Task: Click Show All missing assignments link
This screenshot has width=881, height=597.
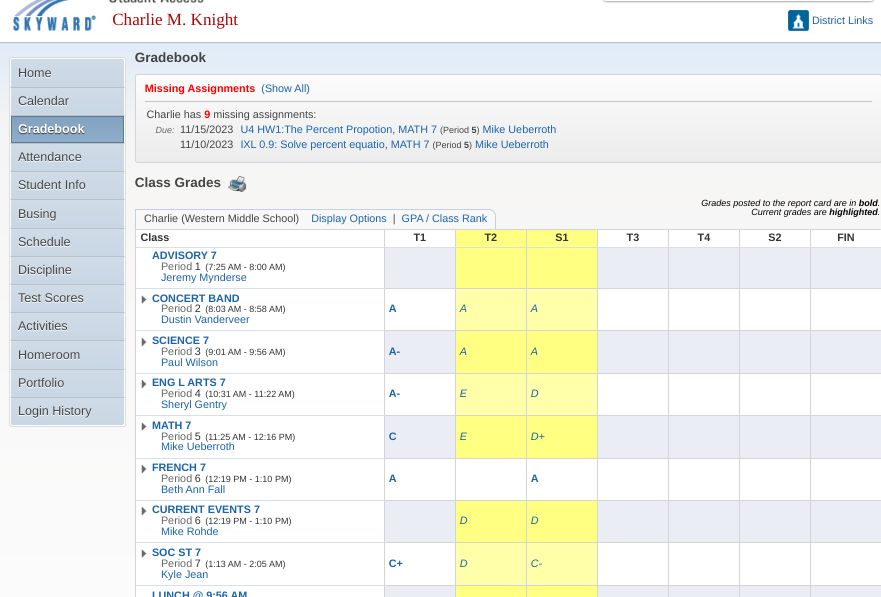Action: (x=285, y=89)
